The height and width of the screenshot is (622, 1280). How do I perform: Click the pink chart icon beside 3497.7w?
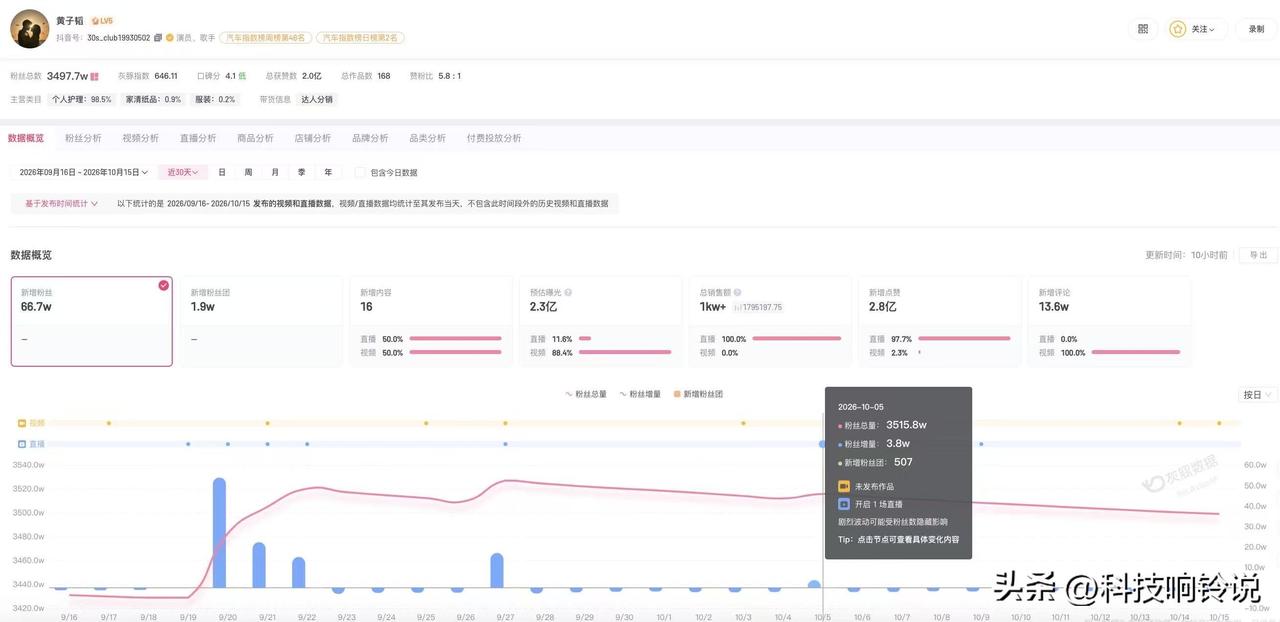(95, 76)
